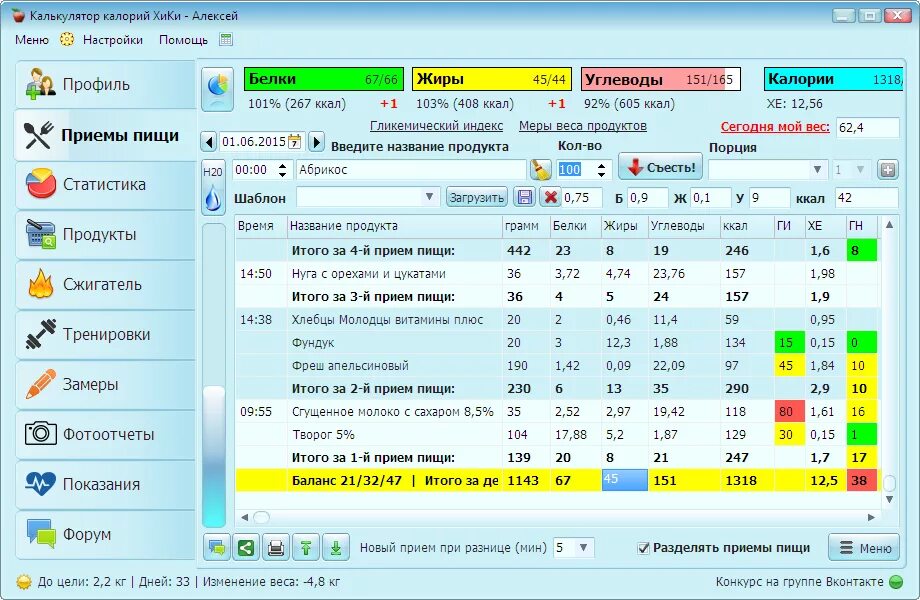Open Показания health readings
Image resolution: width=920 pixels, height=600 pixels.
coord(106,484)
